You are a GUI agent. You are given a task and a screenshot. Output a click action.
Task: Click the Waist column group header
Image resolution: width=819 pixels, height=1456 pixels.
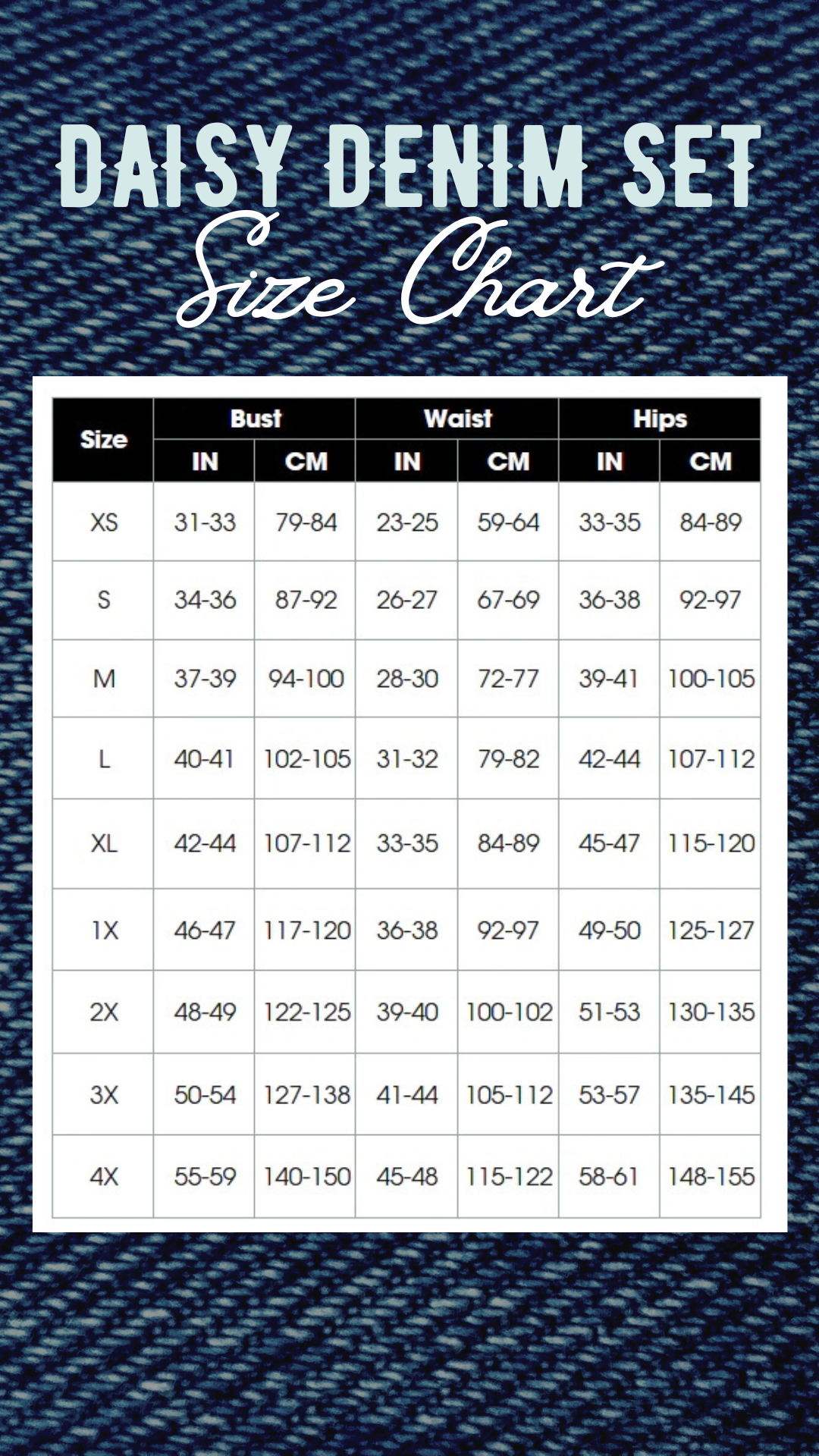coord(458,419)
